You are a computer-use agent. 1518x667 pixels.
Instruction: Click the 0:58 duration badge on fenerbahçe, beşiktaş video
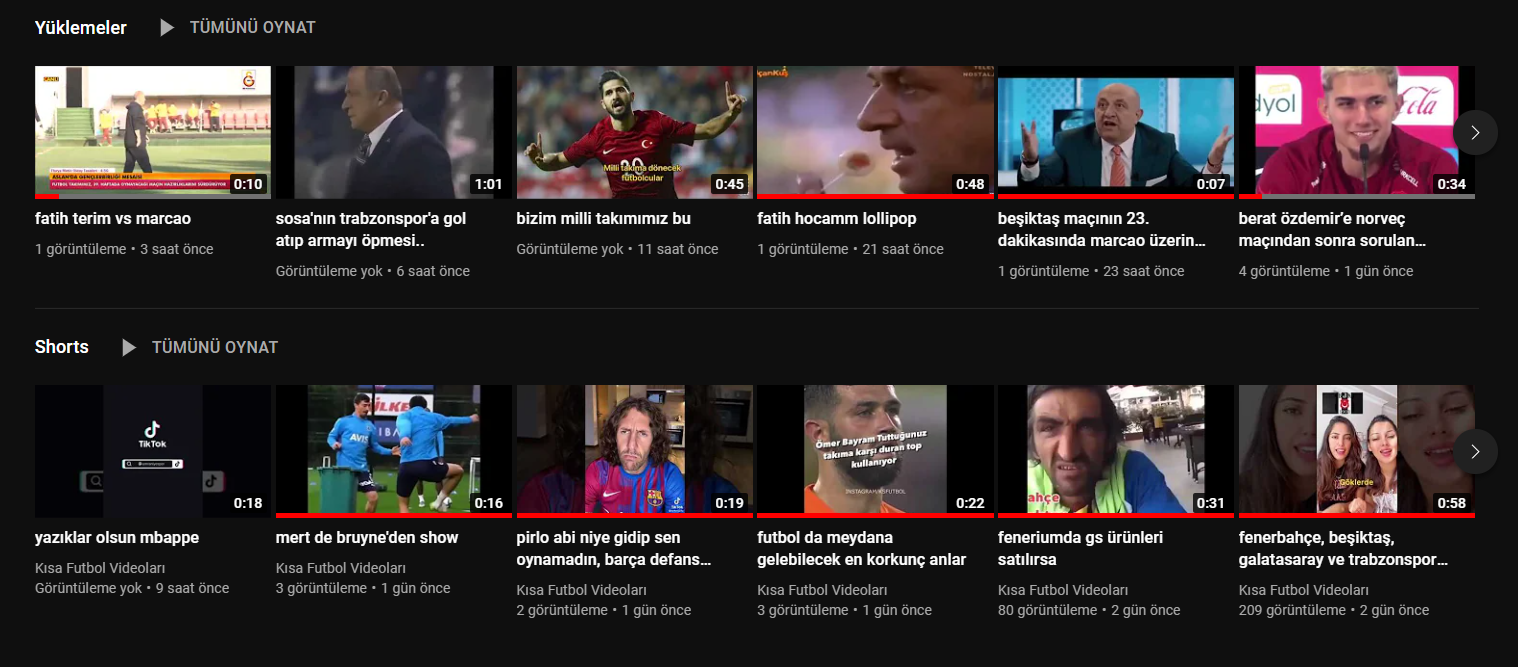(1452, 503)
